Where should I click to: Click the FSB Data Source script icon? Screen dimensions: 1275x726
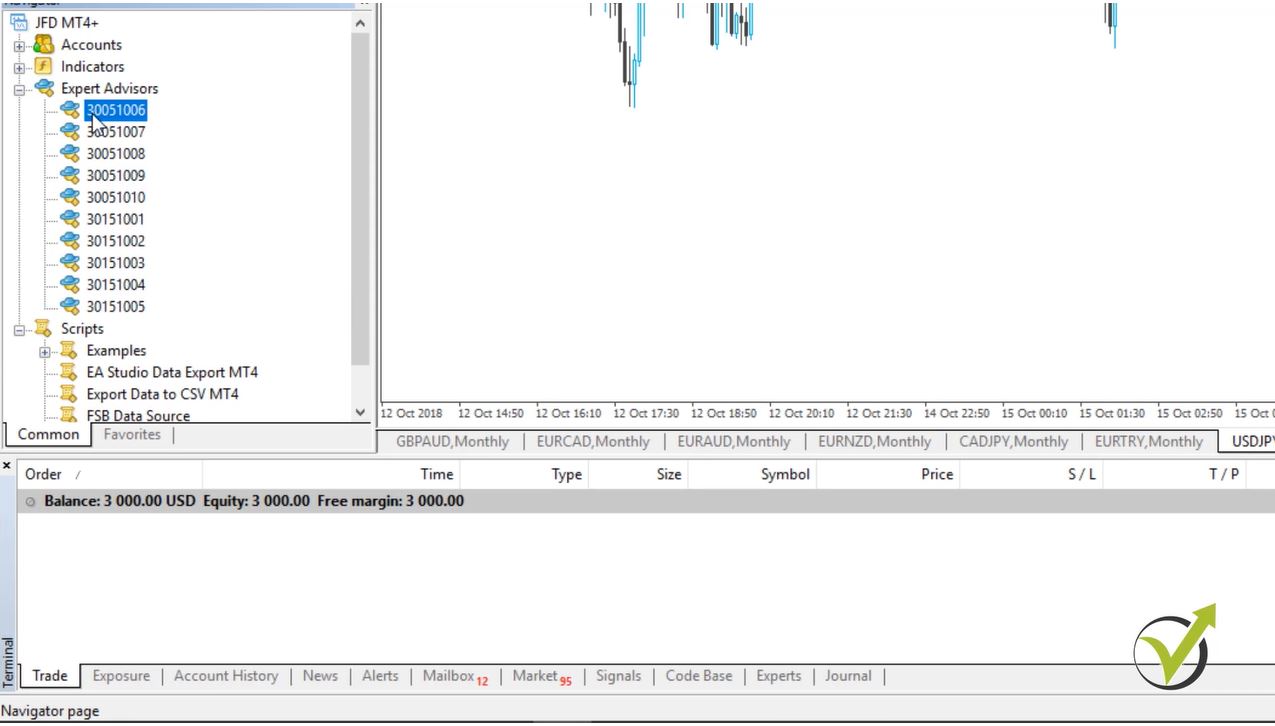66,415
